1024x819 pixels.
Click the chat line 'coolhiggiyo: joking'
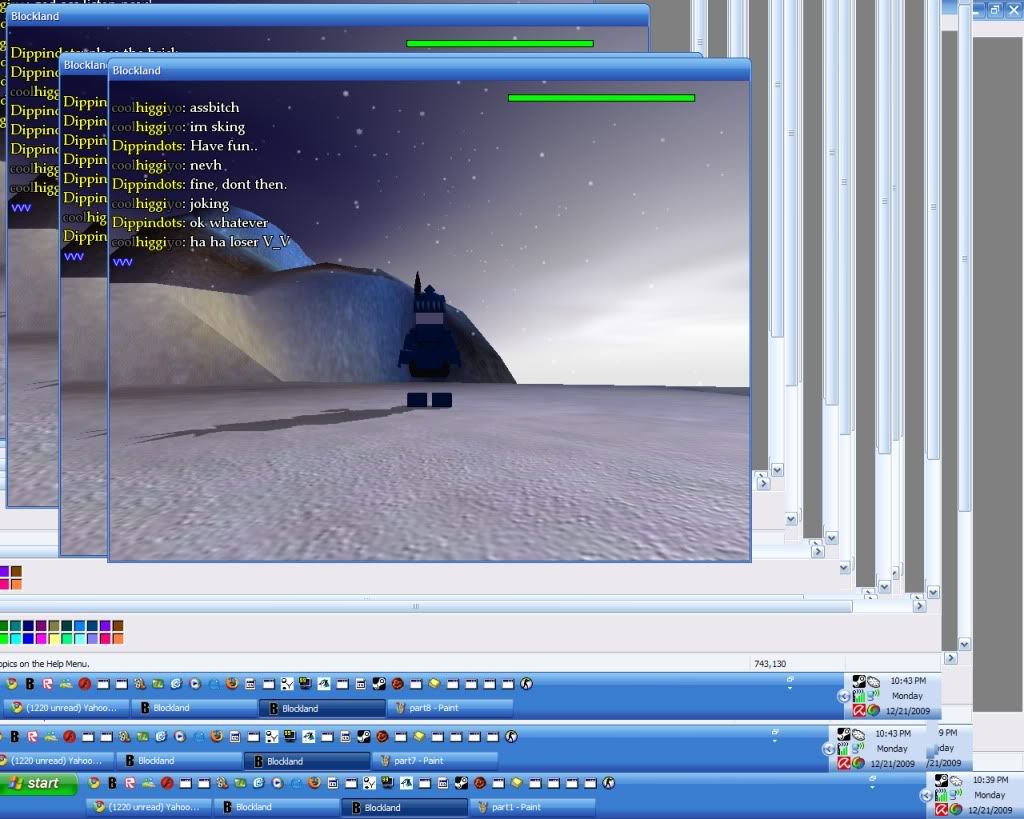(170, 204)
